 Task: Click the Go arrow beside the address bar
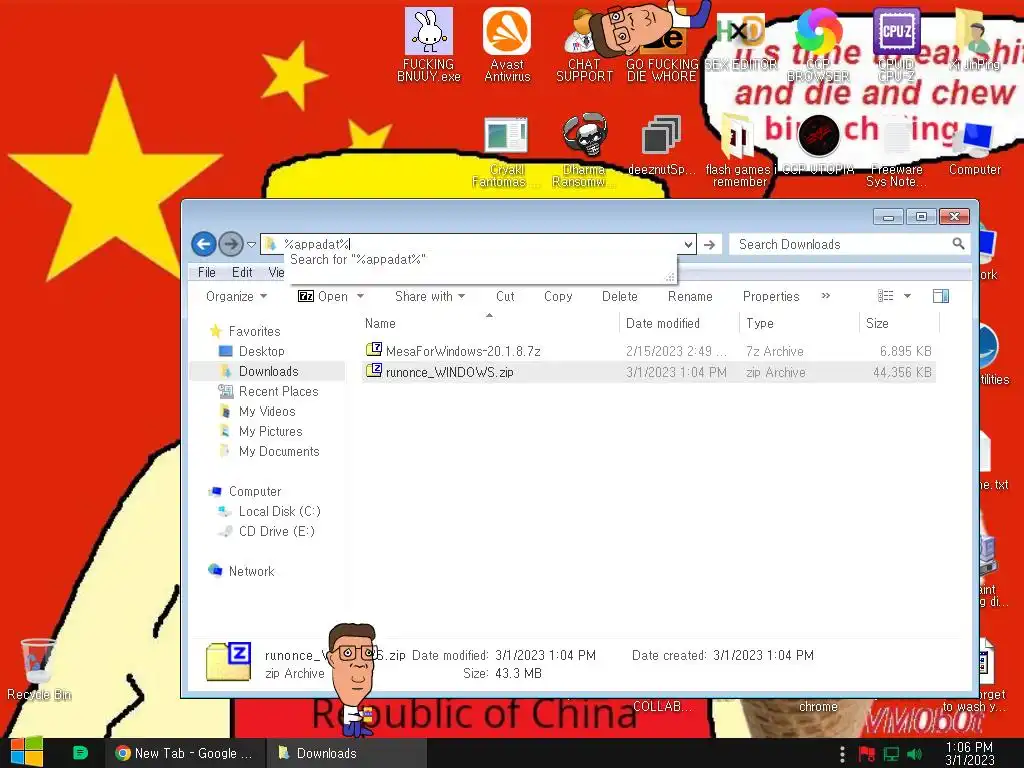point(709,245)
